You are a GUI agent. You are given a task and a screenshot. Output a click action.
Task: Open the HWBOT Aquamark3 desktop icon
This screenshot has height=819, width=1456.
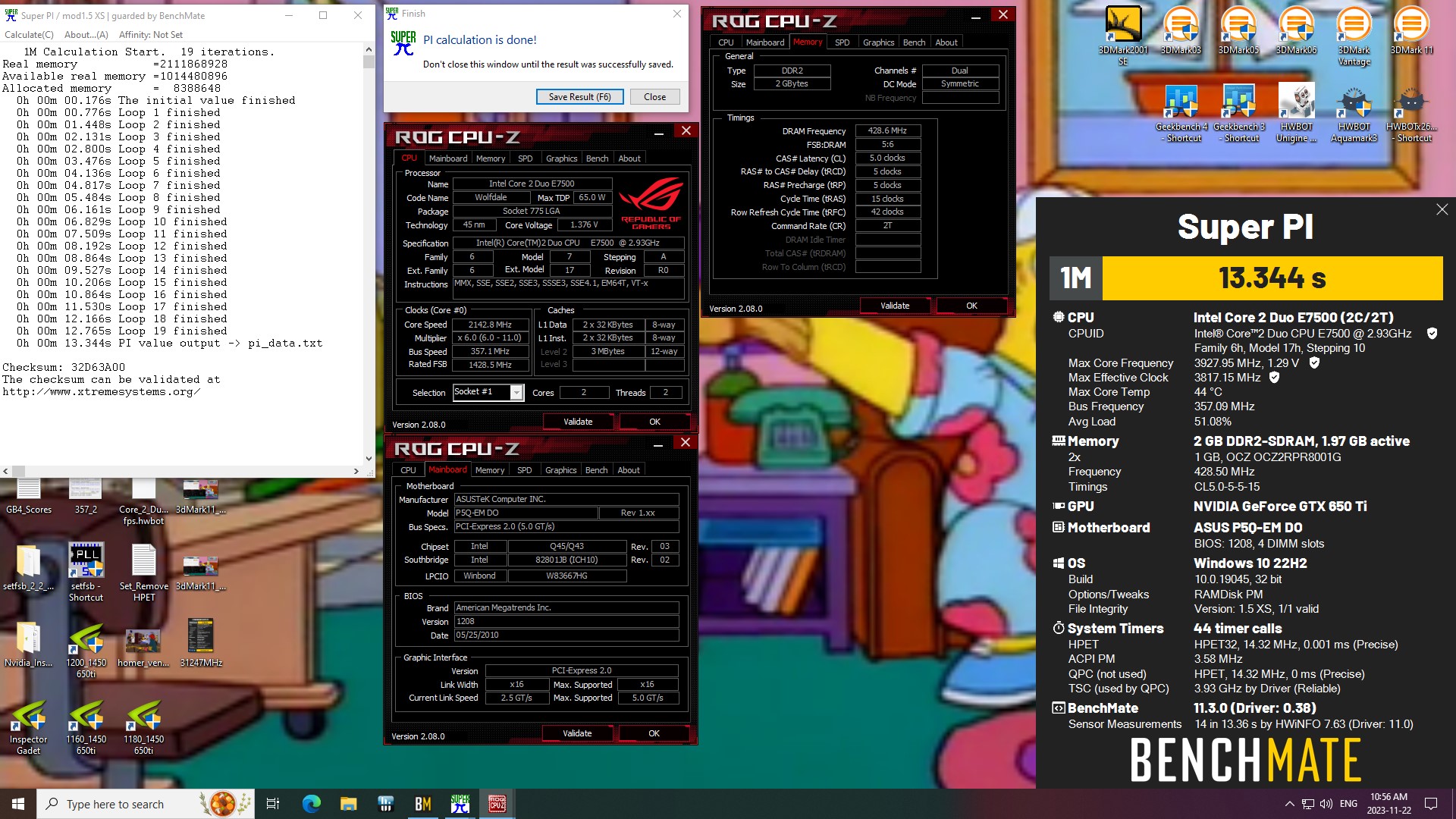1354,113
